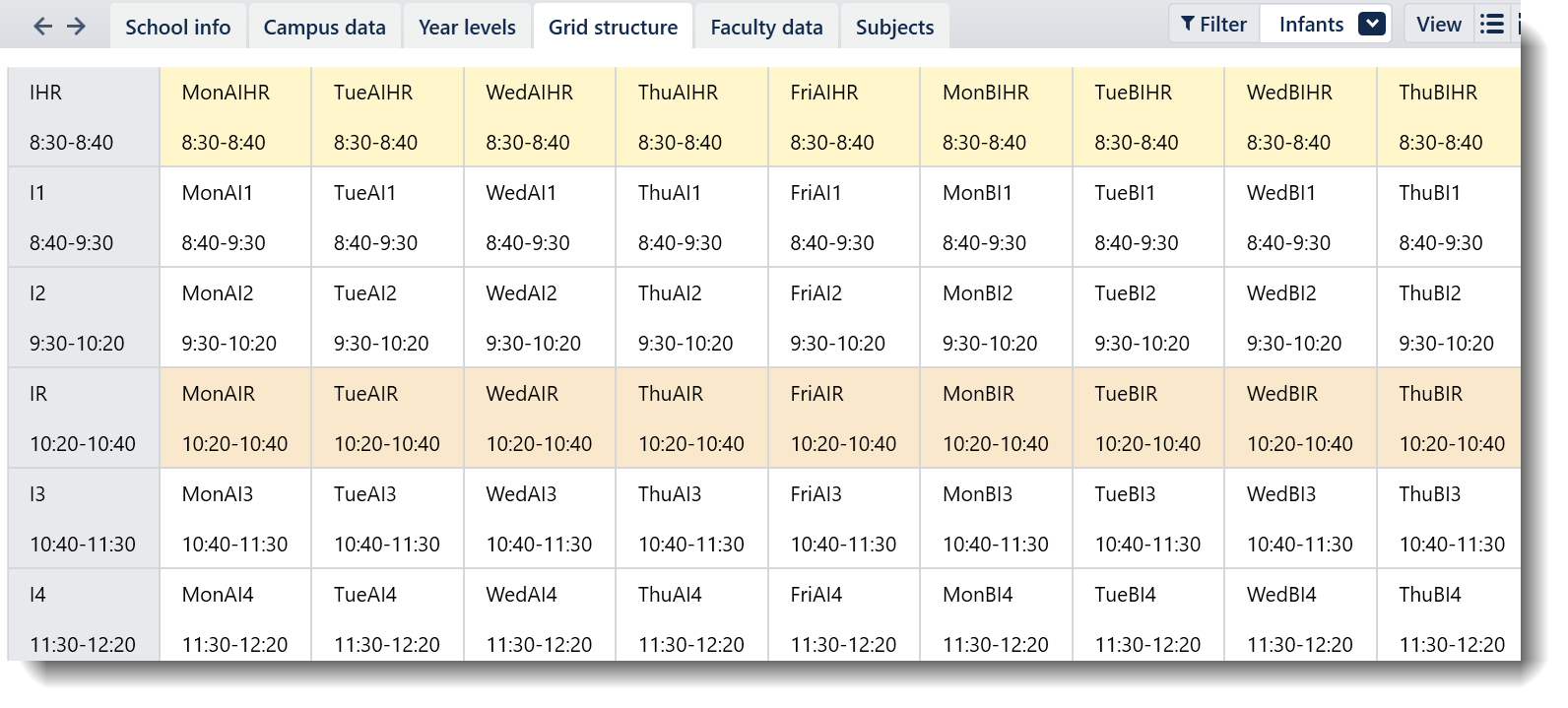Image resolution: width=1568 pixels, height=708 pixels.
Task: Click the I1 row header
Action: tap(84, 218)
